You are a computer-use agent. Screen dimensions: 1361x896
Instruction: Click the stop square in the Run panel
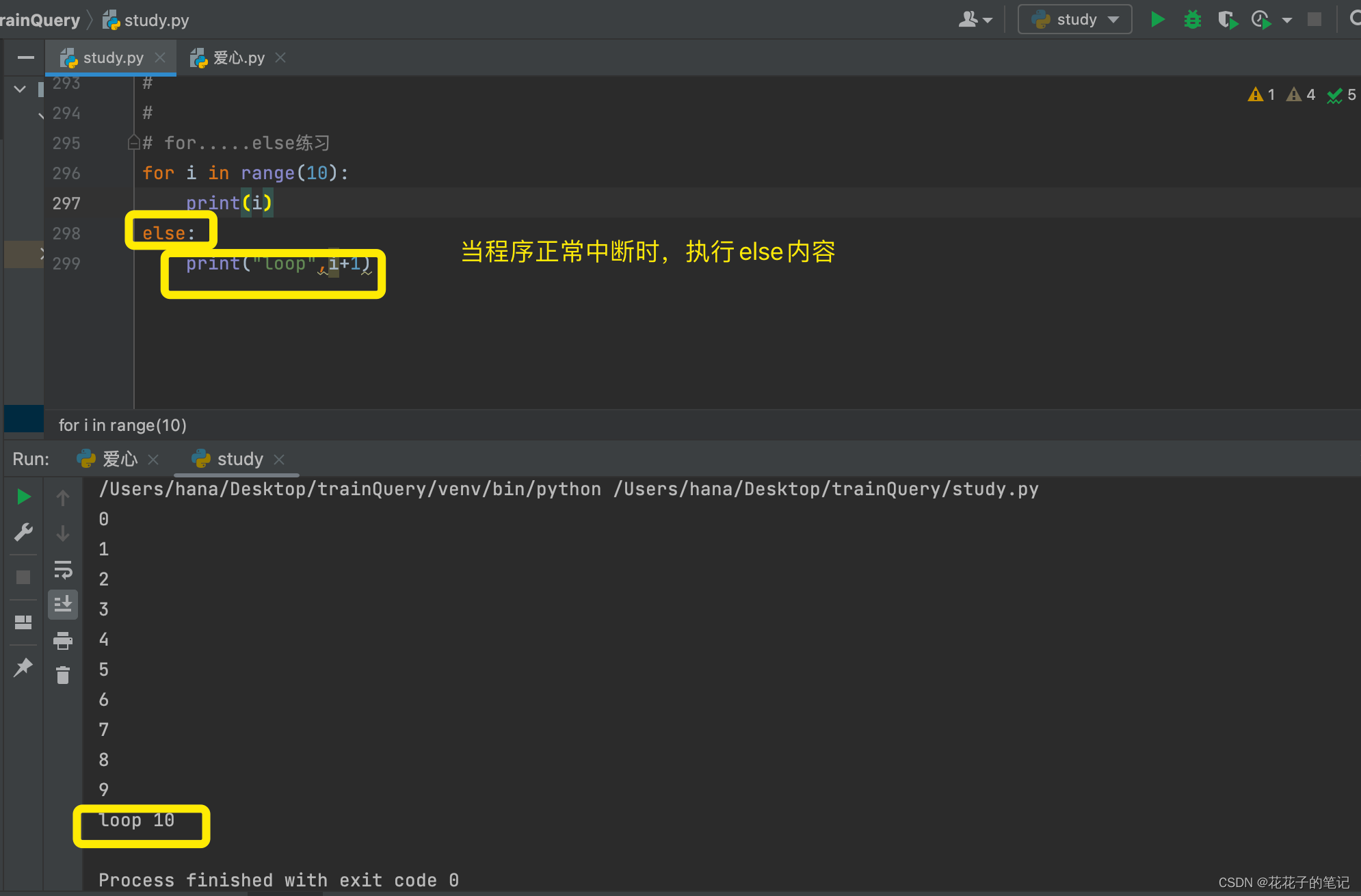[x=23, y=577]
